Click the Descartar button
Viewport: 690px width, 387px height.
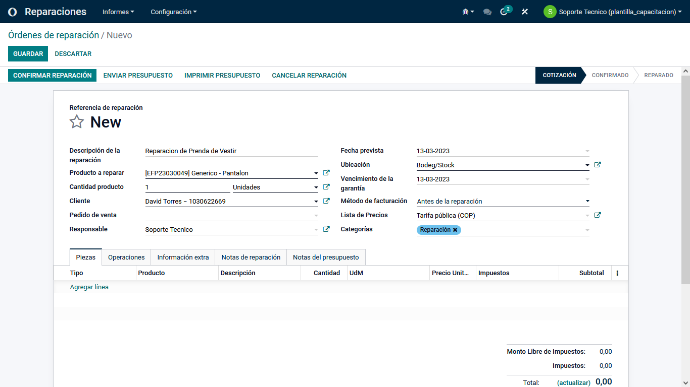tap(73, 54)
